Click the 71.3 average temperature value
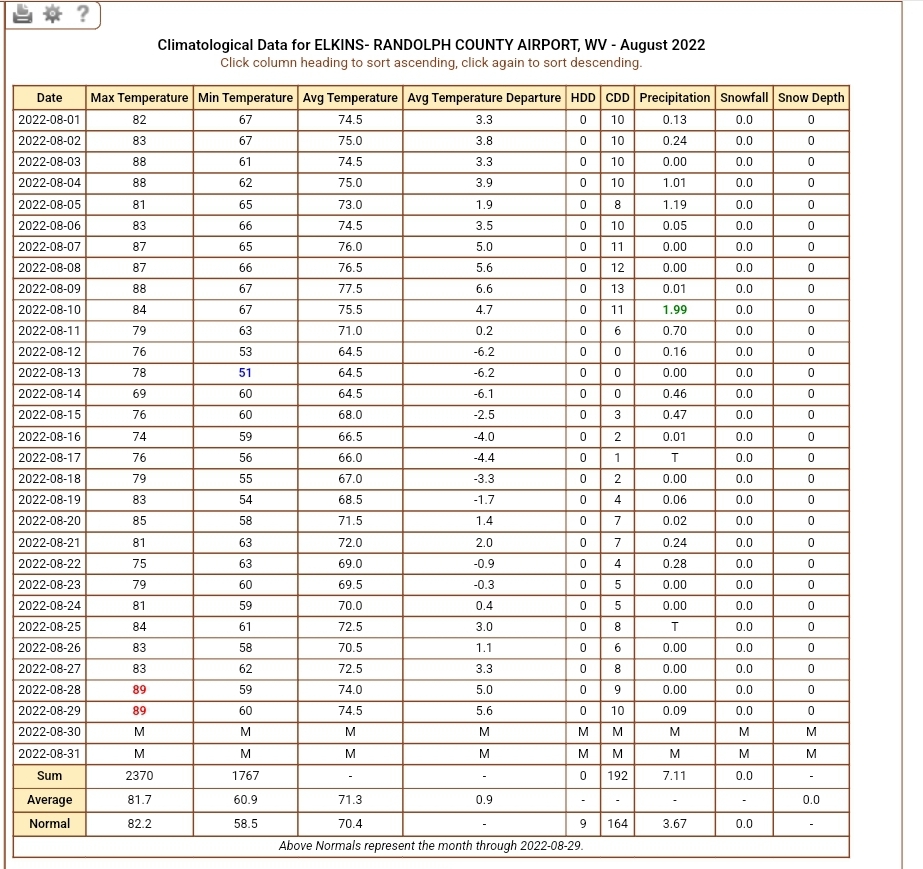 click(x=350, y=800)
